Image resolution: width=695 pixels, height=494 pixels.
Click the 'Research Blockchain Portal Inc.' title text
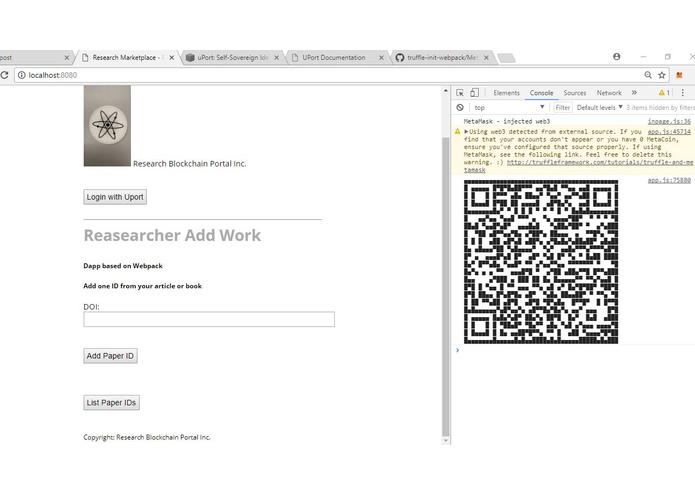click(190, 163)
